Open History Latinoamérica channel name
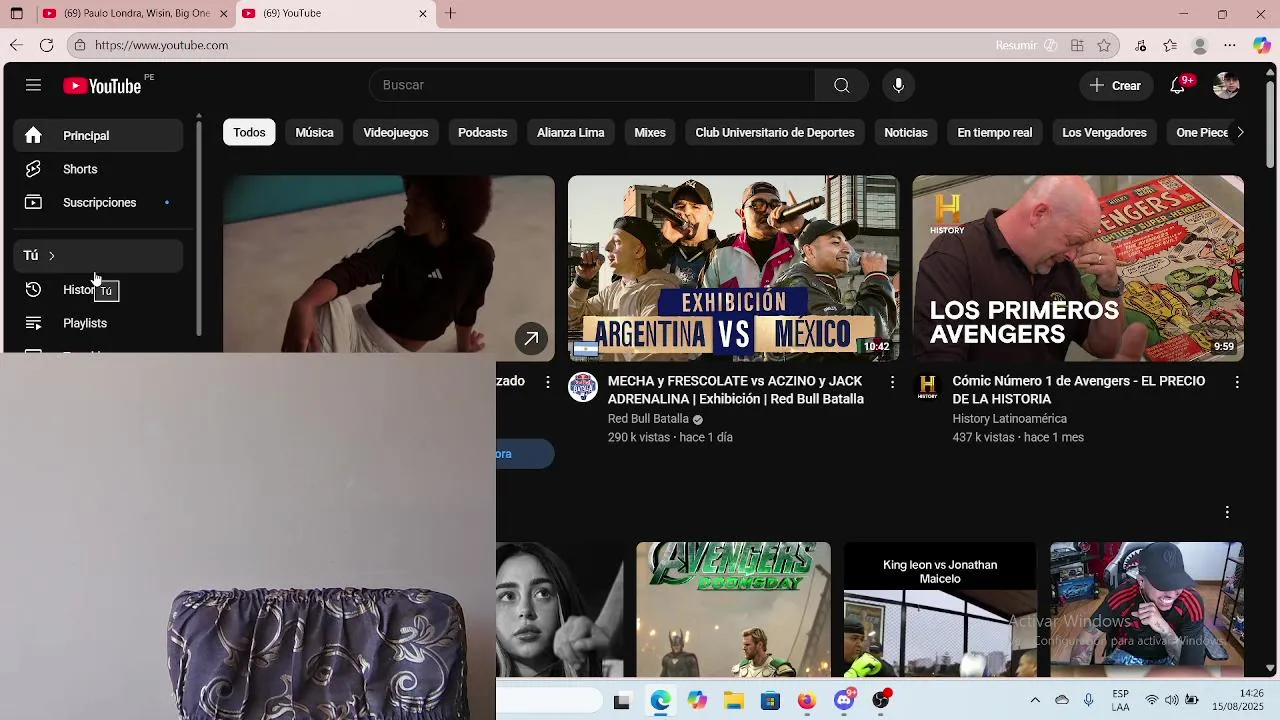The image size is (1280, 720). point(1009,419)
